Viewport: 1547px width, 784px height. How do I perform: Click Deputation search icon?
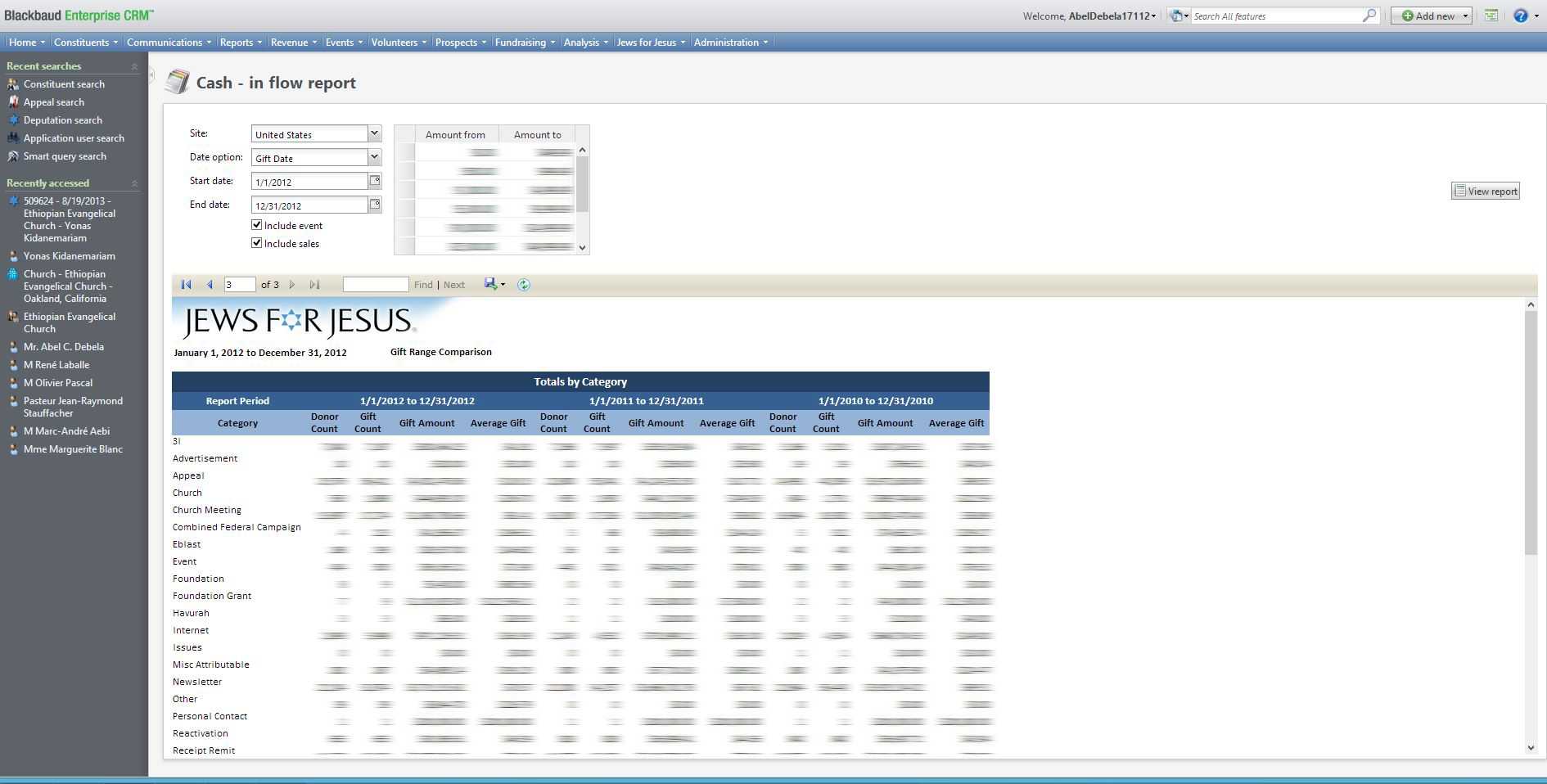[x=13, y=120]
